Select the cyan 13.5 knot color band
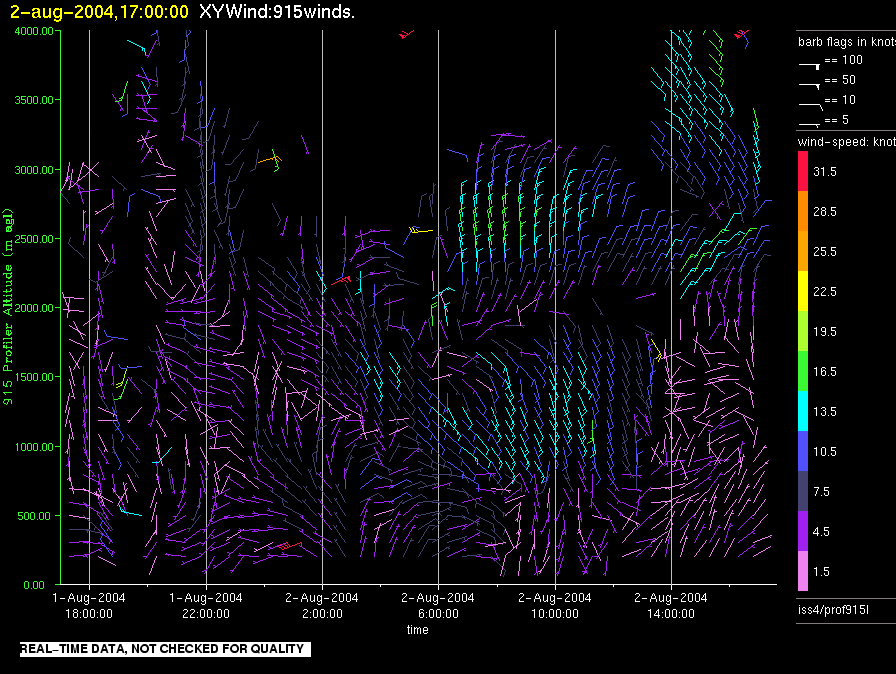The width and height of the screenshot is (896, 674). click(x=803, y=411)
